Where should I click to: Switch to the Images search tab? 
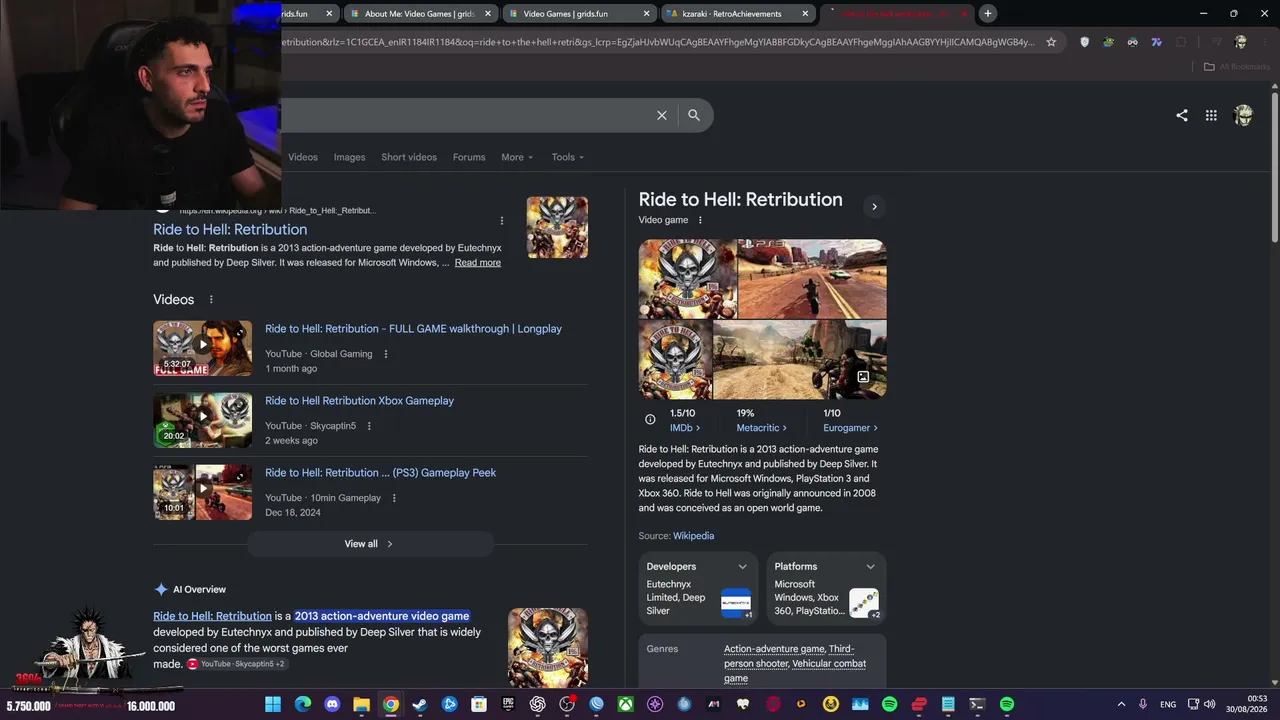(349, 157)
